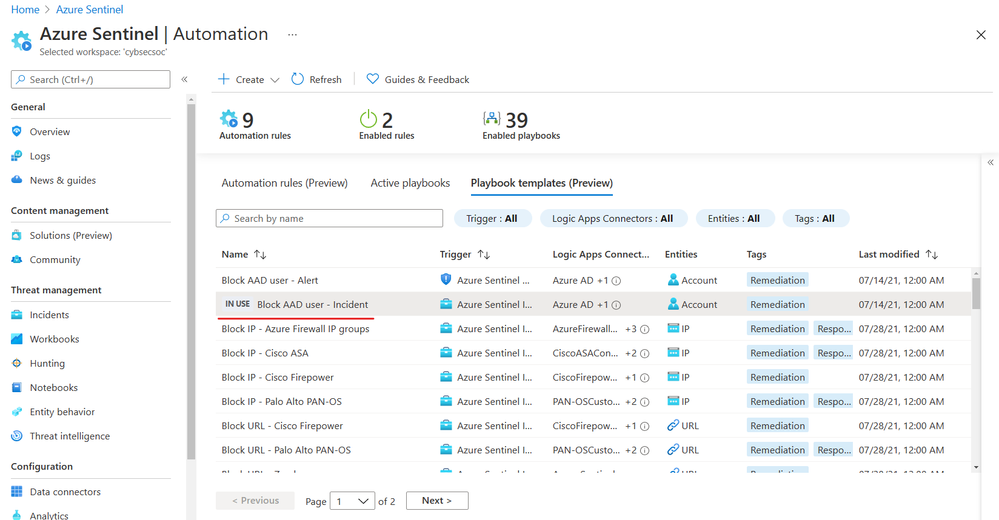This screenshot has height=520, width=999.
Task: Click the table vertical scrollbar thumb
Action: click(976, 293)
